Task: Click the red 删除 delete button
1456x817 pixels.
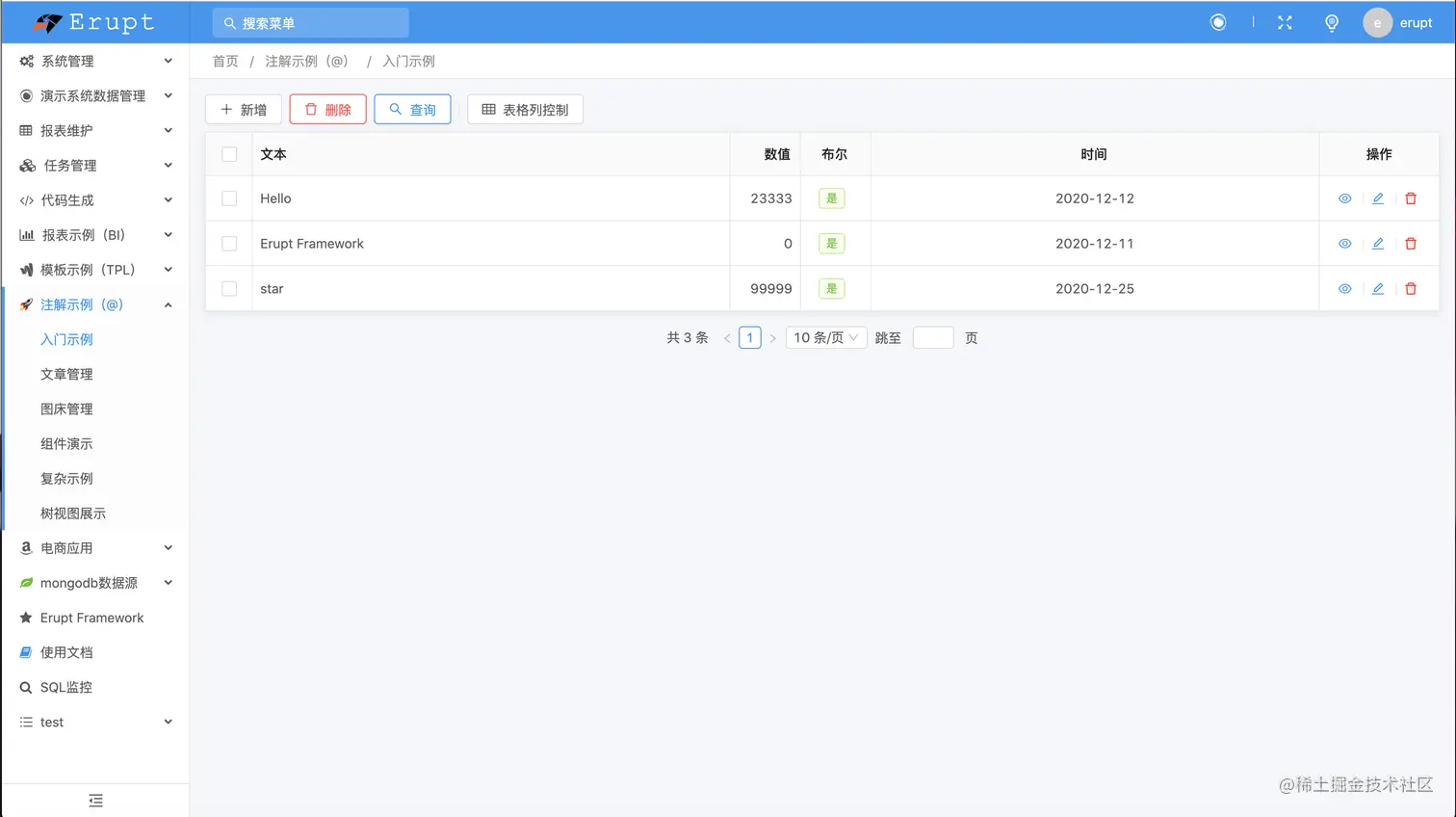Action: (x=327, y=109)
